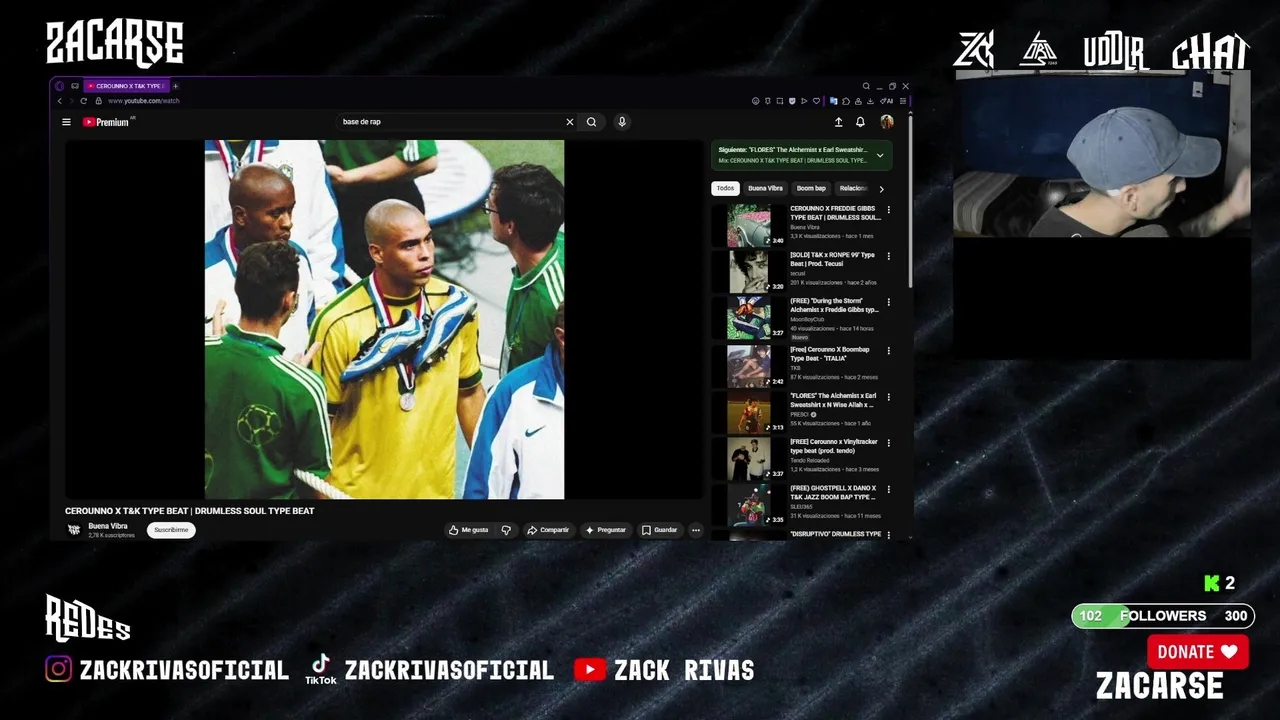Open options for GHOSTPELL X DANO video
Image resolution: width=1280 pixels, height=720 pixels.
click(x=888, y=488)
